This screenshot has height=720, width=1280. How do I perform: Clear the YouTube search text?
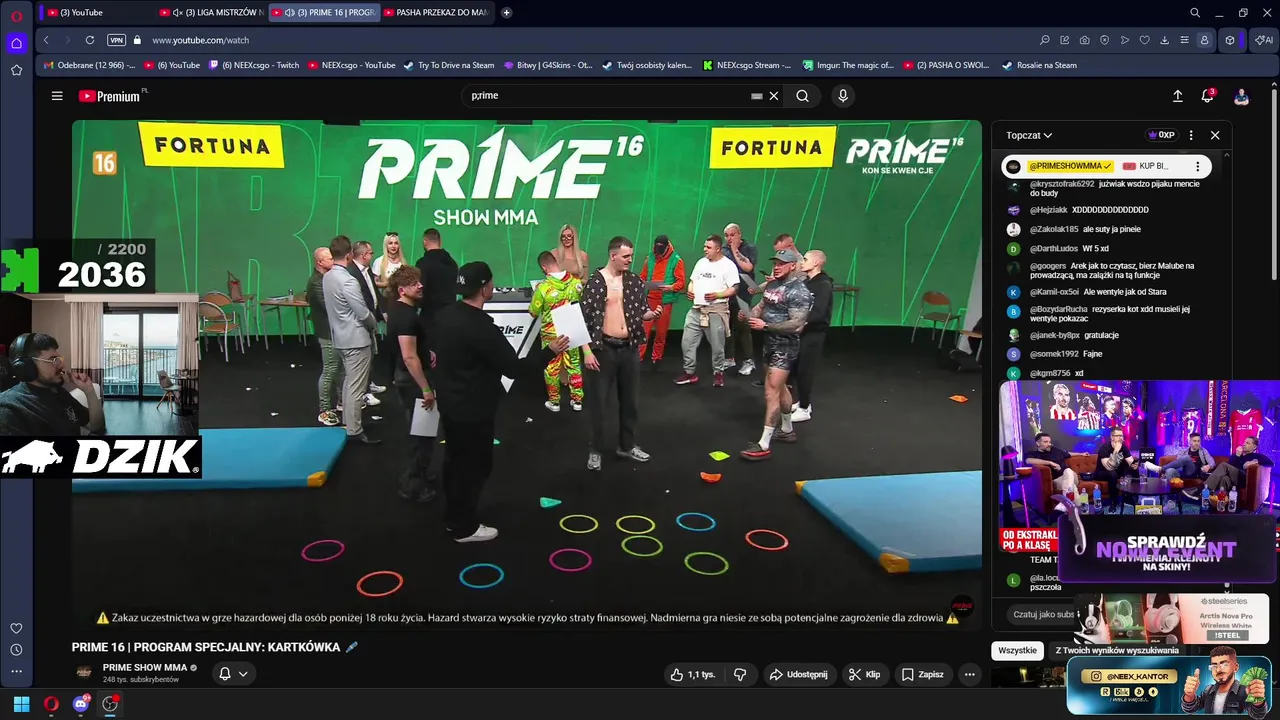[773, 96]
